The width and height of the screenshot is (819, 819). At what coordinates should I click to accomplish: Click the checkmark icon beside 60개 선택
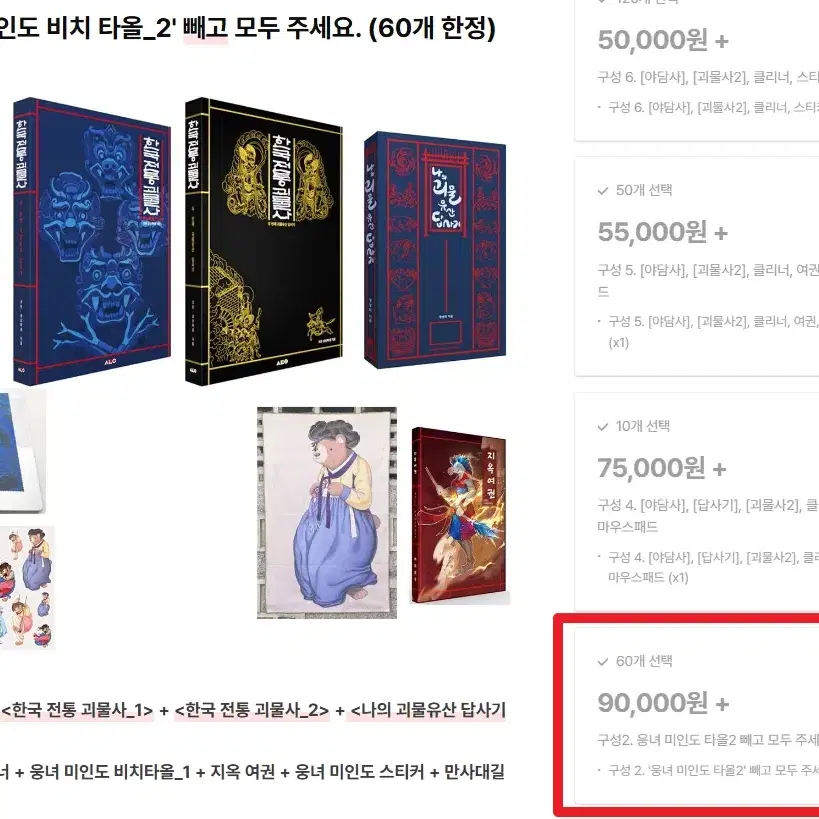tap(603, 662)
